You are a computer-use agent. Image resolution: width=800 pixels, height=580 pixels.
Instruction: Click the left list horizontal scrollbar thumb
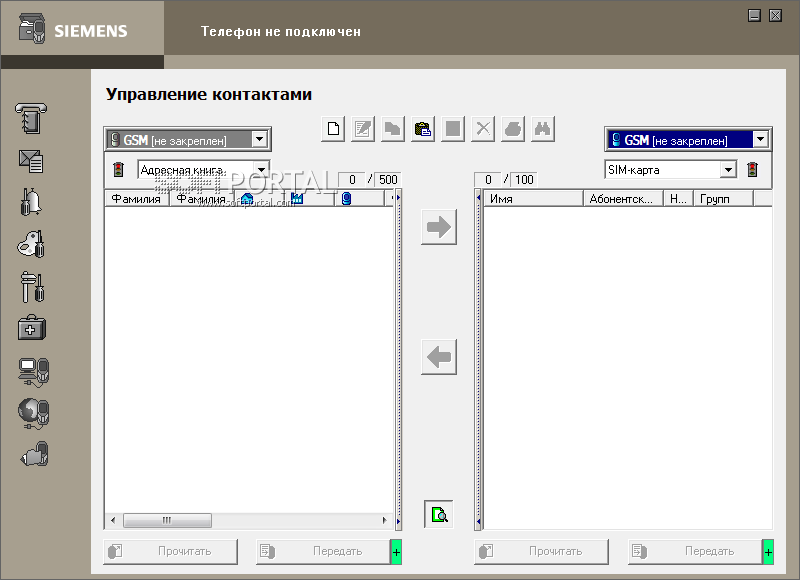[x=167, y=520]
